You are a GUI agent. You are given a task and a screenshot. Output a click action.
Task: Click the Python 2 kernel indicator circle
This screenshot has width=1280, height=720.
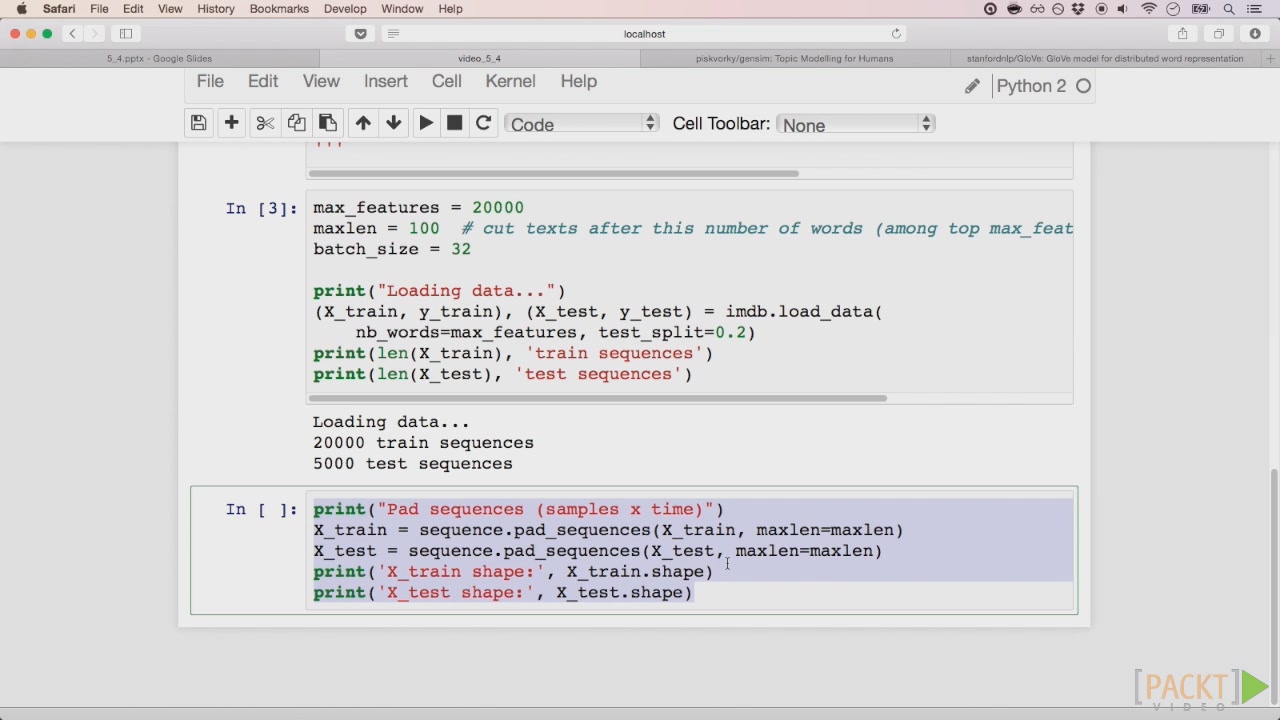[1083, 86]
